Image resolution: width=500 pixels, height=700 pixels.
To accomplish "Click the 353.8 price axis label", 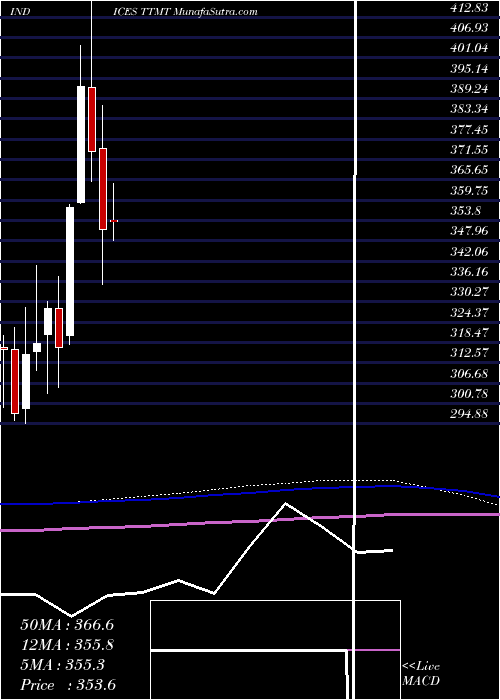I will tap(465, 211).
